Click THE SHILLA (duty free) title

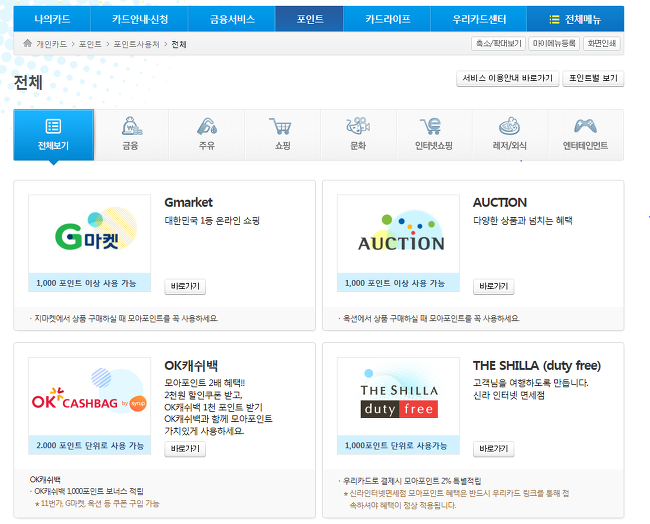tap(537, 366)
